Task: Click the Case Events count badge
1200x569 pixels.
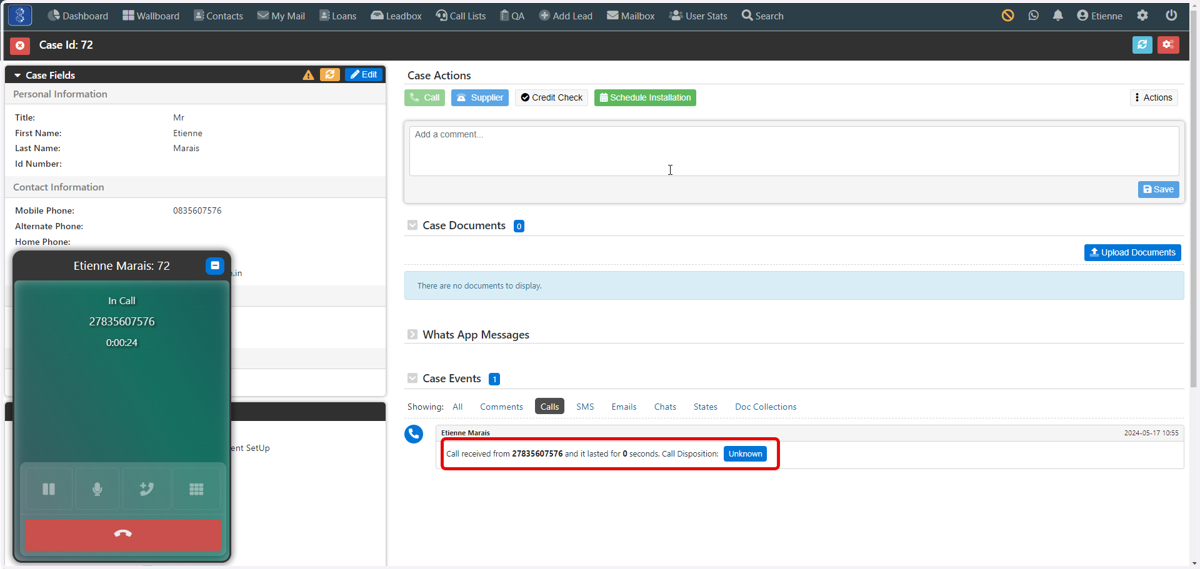Action: click(x=494, y=379)
